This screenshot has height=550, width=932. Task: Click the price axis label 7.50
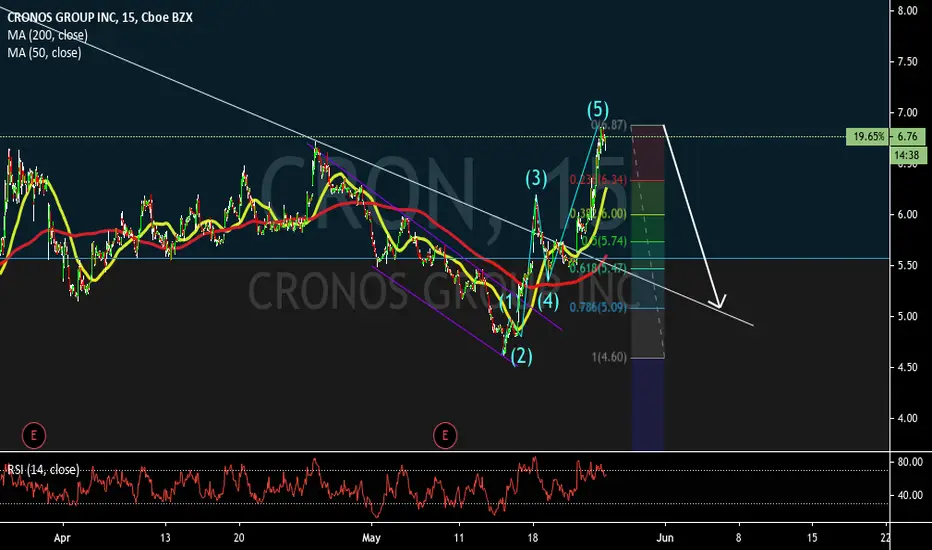point(908,62)
